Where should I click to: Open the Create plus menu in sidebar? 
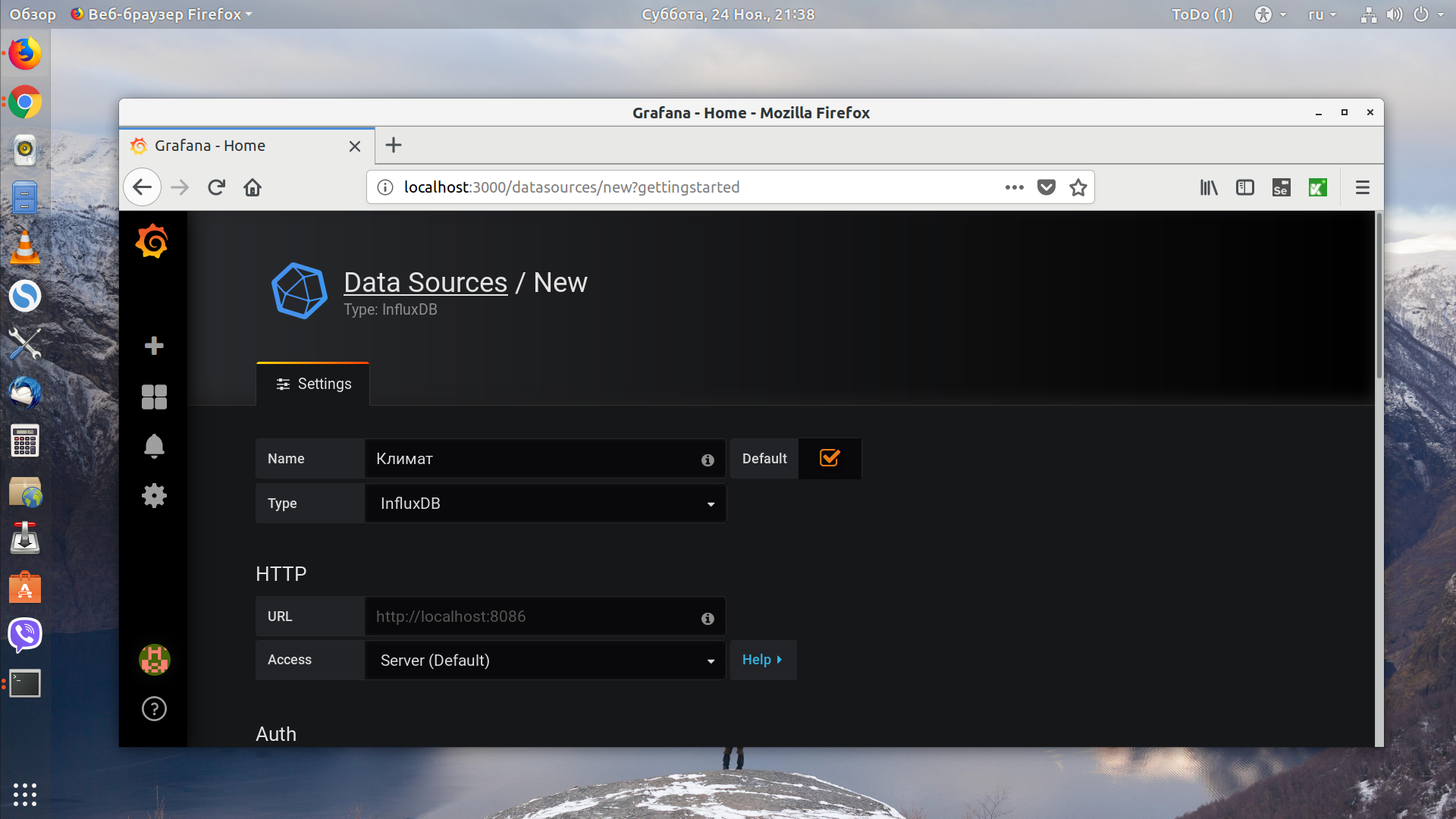(154, 346)
